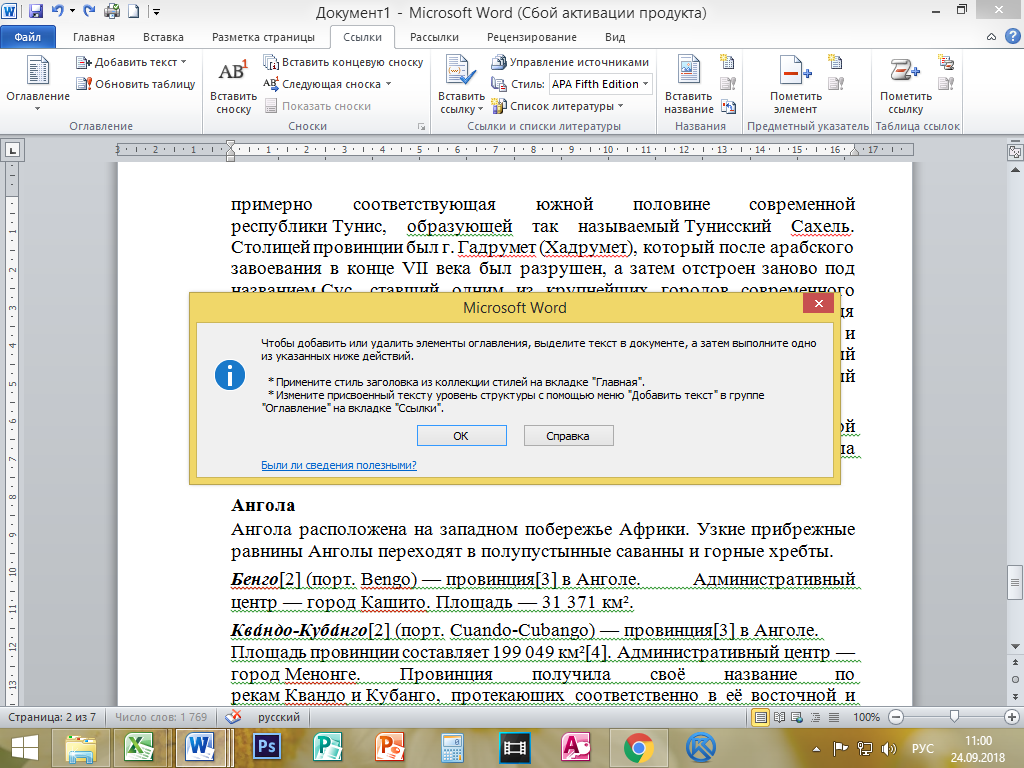Switch to draft view icon

pyautogui.click(x=834, y=717)
